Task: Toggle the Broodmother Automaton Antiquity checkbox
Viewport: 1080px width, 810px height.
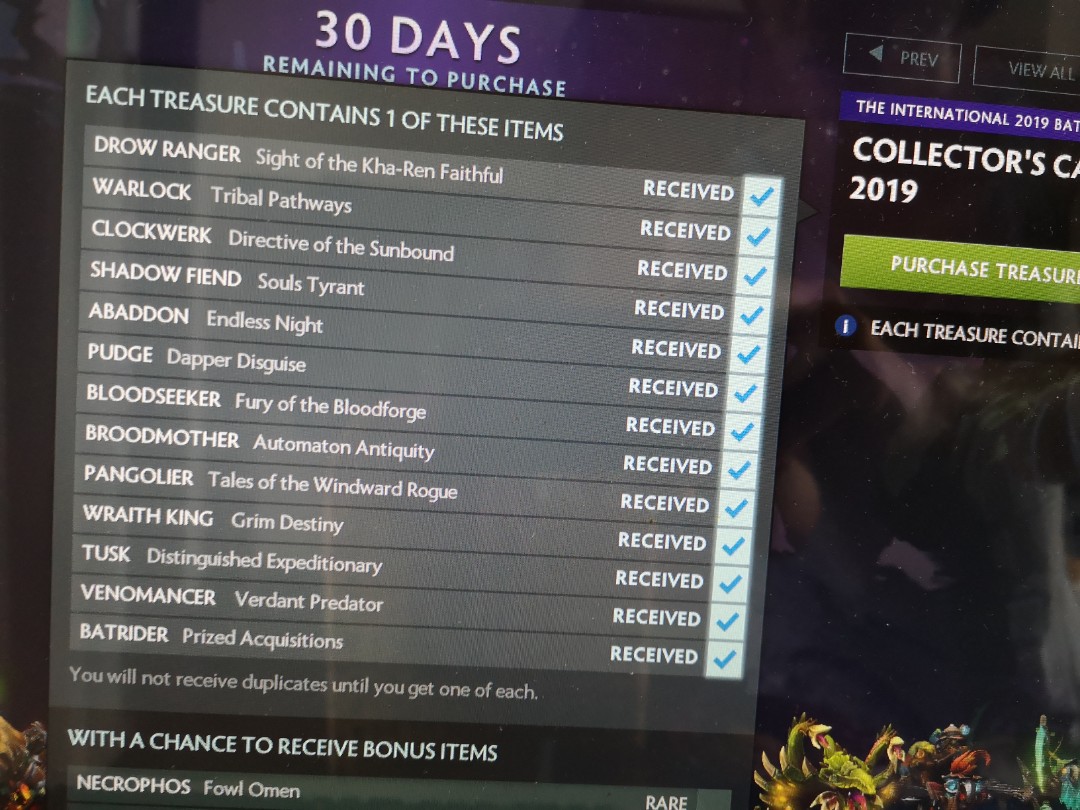Action: coord(740,470)
